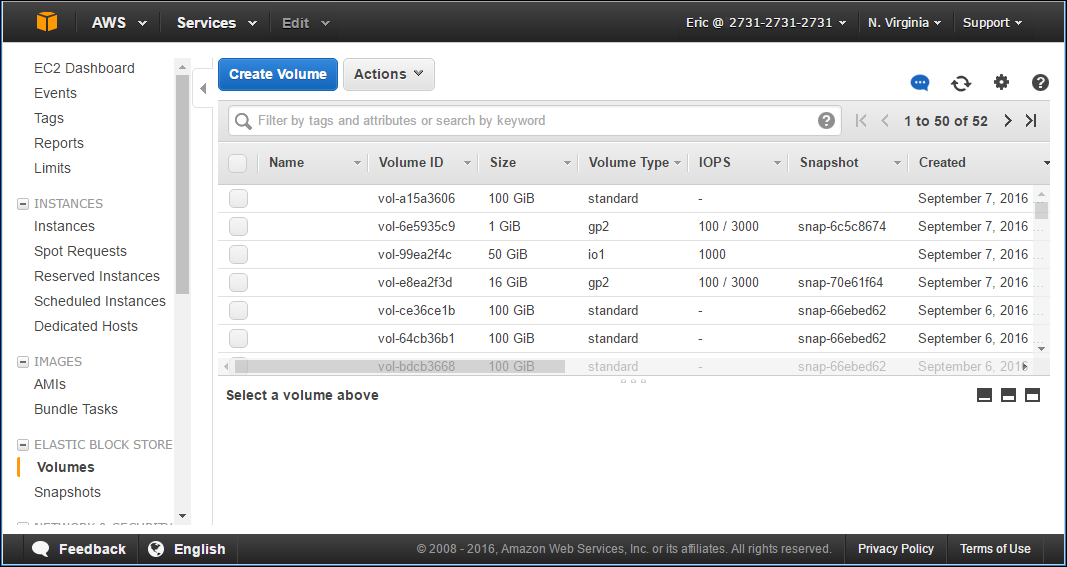
Task: Open Snapshots in sidebar
Action: (x=67, y=492)
